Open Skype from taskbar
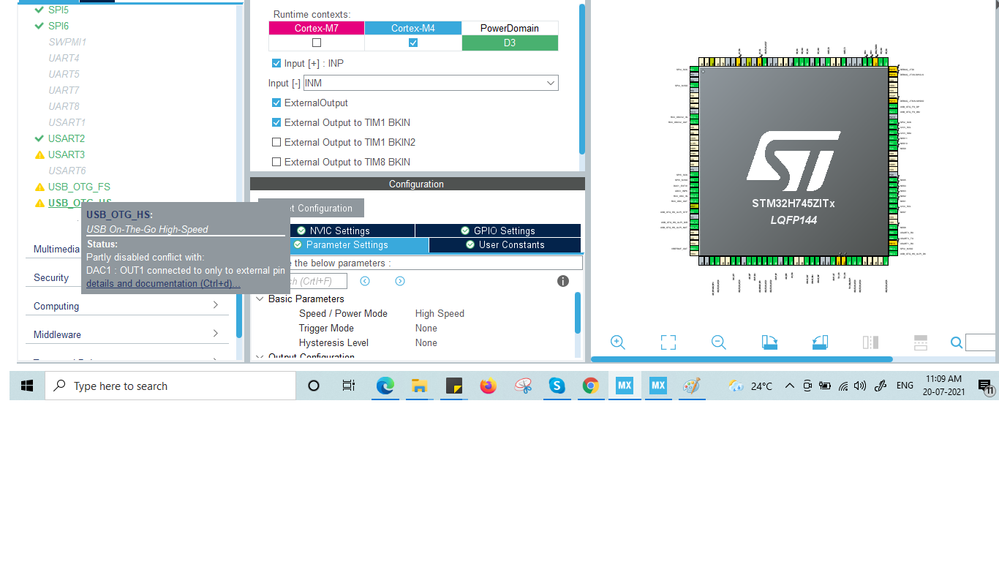 pos(557,385)
